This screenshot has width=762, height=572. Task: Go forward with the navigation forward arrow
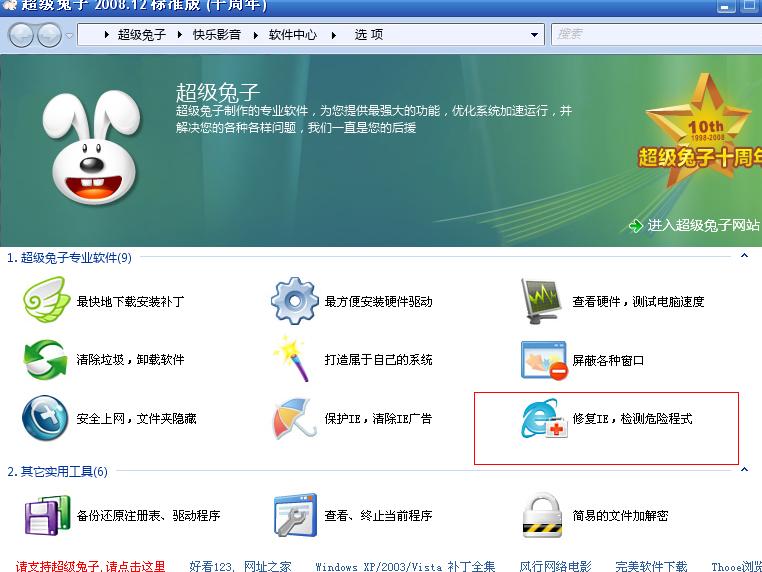(50, 35)
